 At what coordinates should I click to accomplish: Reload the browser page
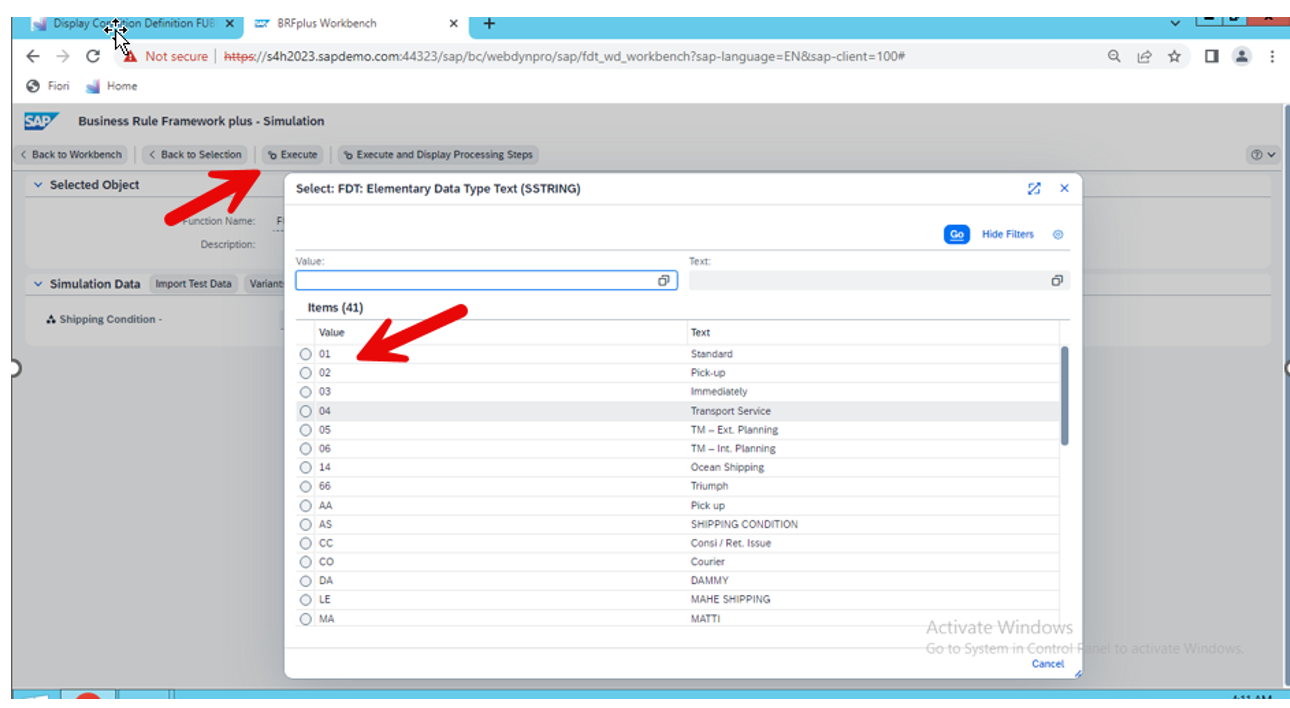pyautogui.click(x=93, y=57)
